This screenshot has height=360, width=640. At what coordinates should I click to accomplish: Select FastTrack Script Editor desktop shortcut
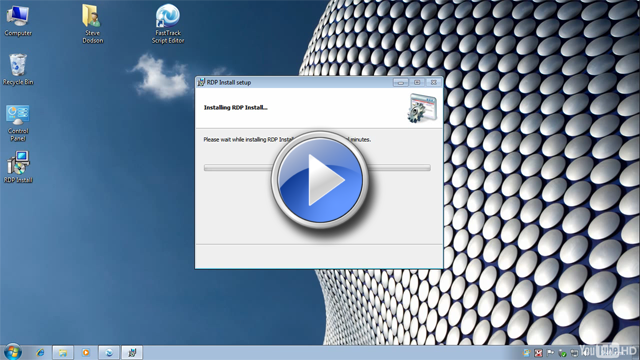point(168,24)
